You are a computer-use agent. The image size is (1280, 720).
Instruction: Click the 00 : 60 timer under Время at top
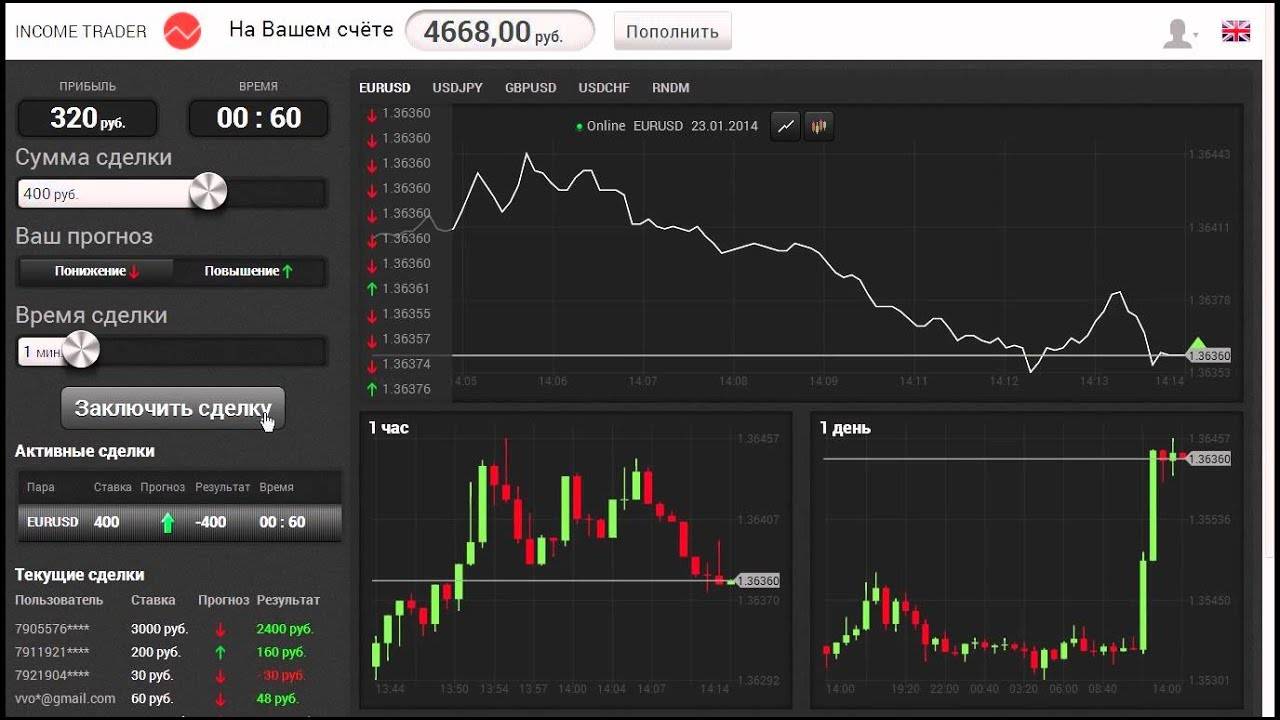tap(259, 119)
